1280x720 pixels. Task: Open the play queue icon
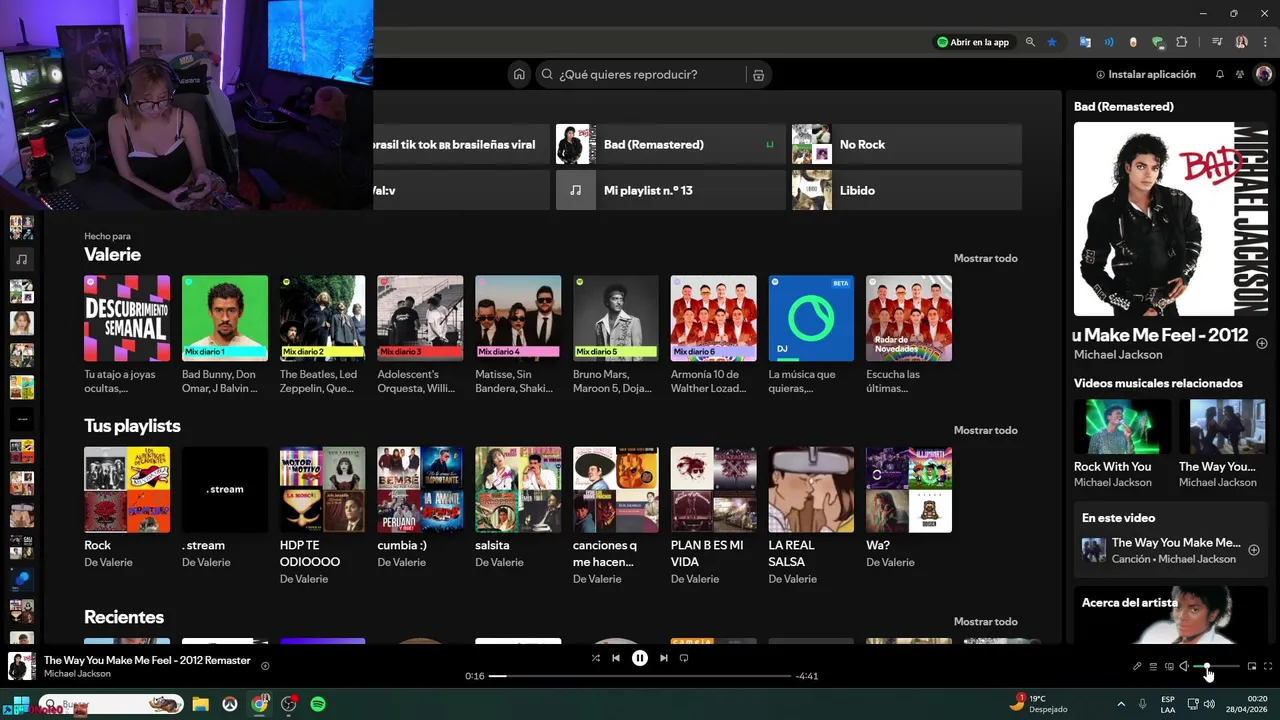(x=1153, y=666)
